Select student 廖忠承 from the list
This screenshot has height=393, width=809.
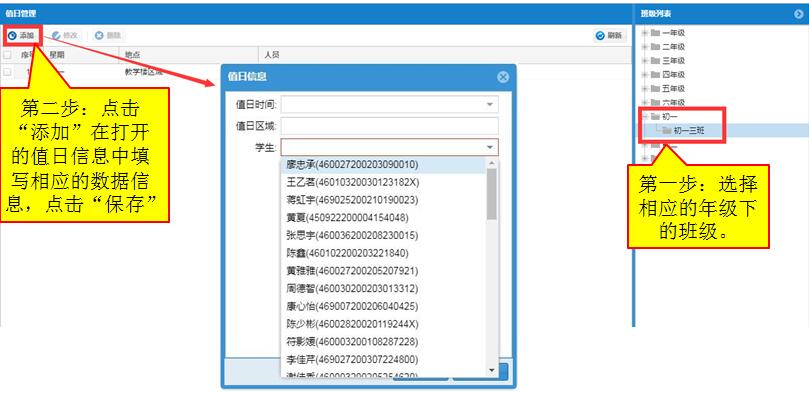(x=383, y=165)
